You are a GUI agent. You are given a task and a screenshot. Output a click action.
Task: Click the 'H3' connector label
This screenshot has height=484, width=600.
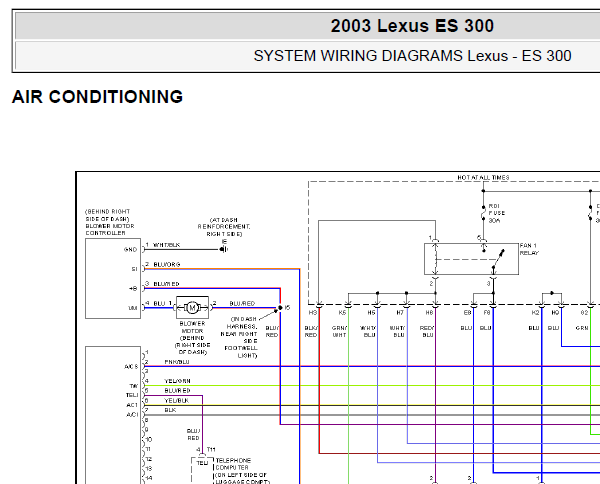coord(313,313)
